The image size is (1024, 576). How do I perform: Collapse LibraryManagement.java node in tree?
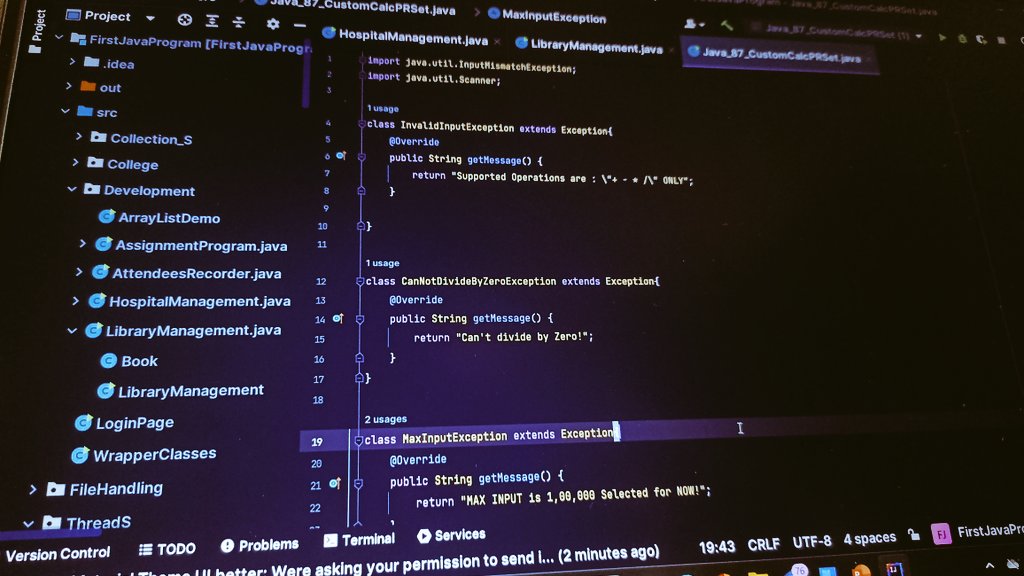pos(72,330)
